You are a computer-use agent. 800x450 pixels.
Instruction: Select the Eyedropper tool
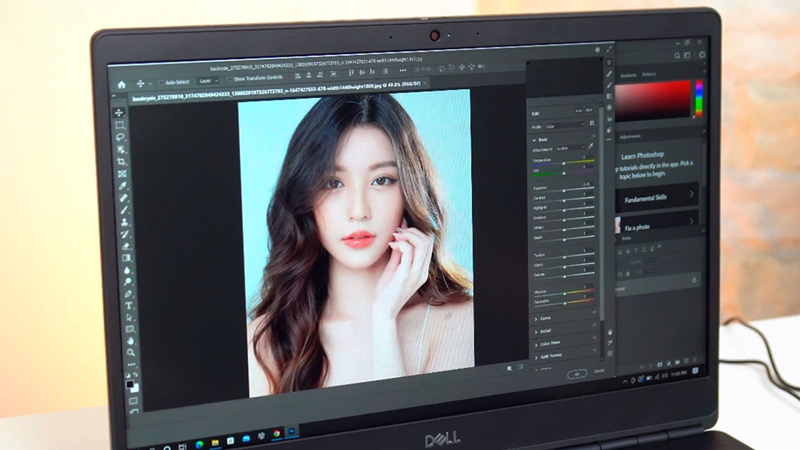[x=123, y=185]
